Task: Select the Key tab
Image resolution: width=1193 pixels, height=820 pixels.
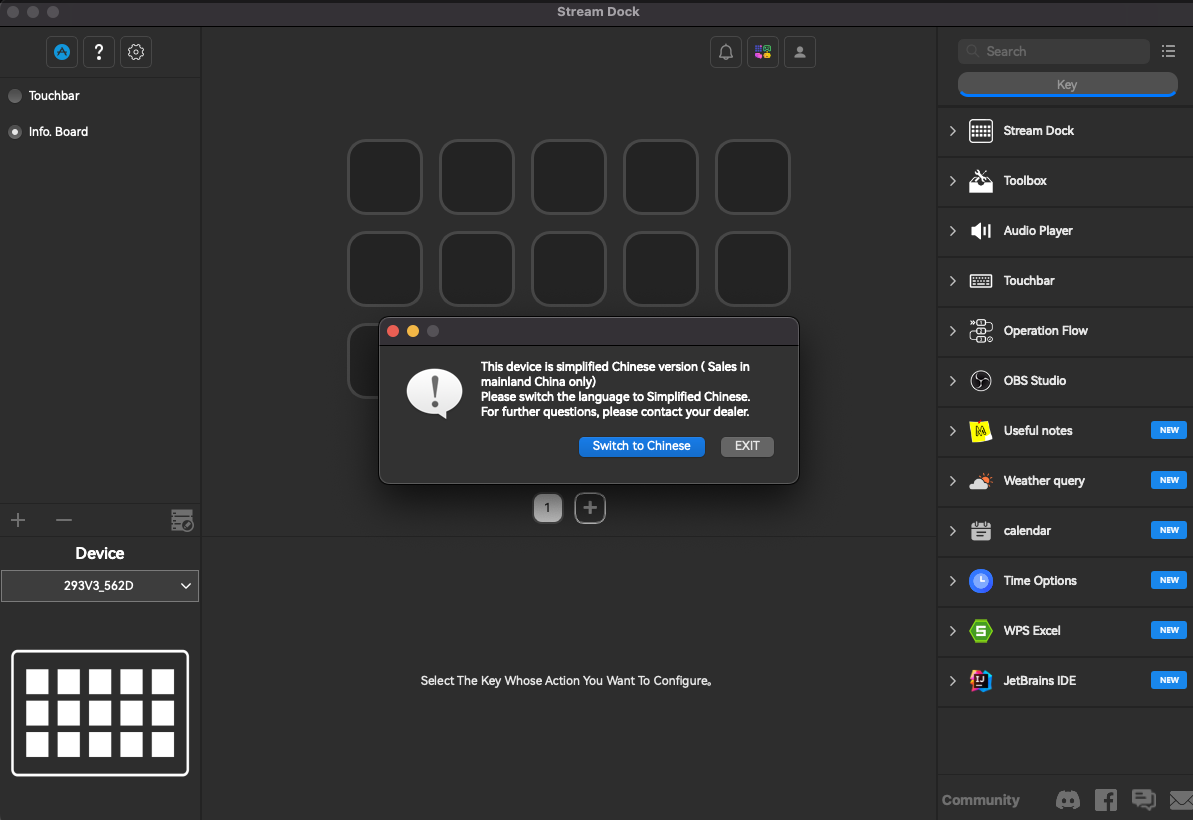Action: (1067, 84)
